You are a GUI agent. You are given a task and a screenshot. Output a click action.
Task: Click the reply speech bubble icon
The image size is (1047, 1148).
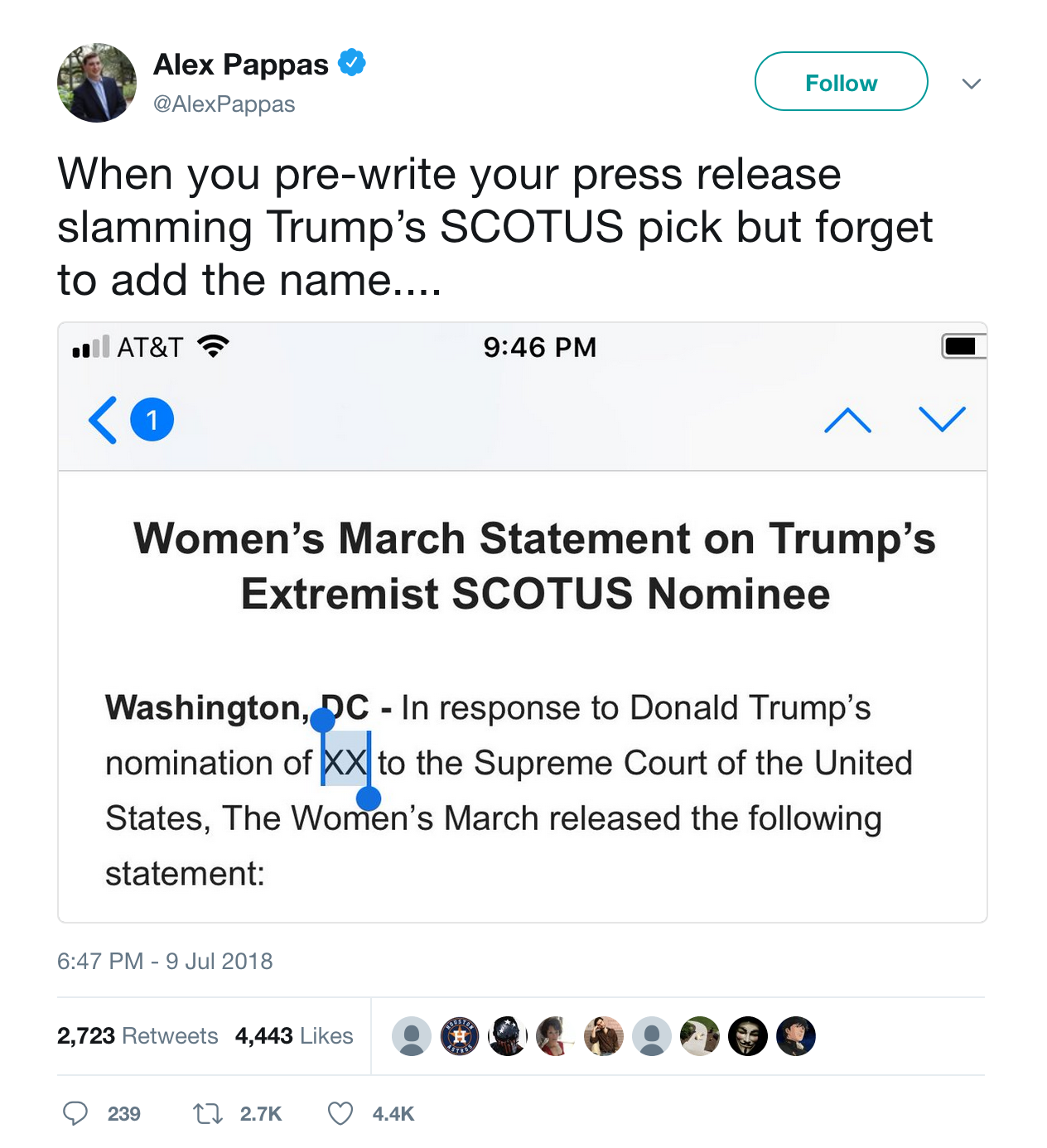(75, 1113)
